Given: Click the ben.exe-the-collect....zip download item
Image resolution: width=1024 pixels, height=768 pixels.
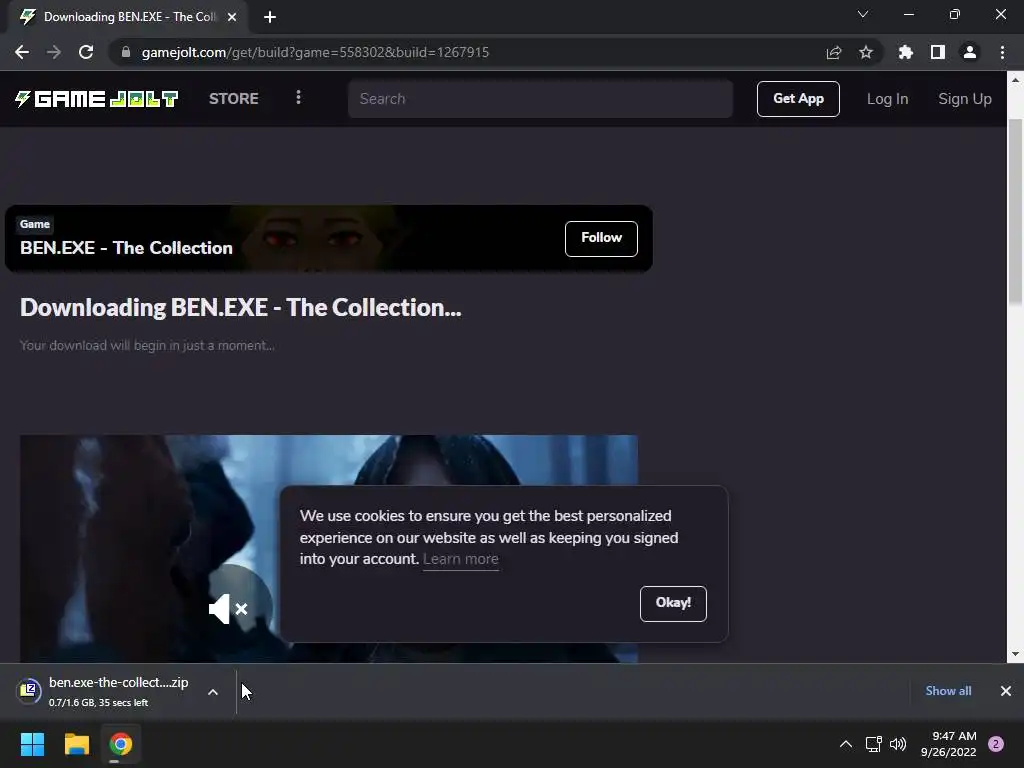Looking at the screenshot, I should click(x=118, y=692).
